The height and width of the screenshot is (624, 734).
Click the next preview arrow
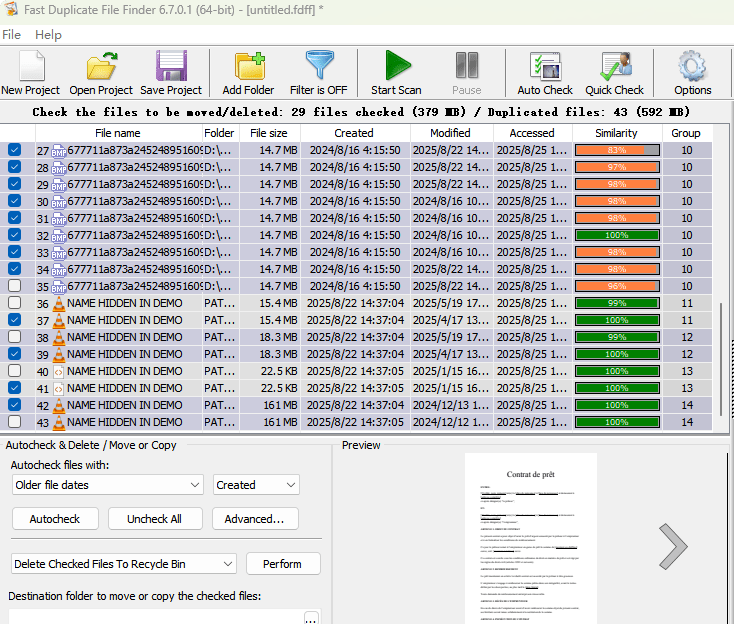[673, 546]
